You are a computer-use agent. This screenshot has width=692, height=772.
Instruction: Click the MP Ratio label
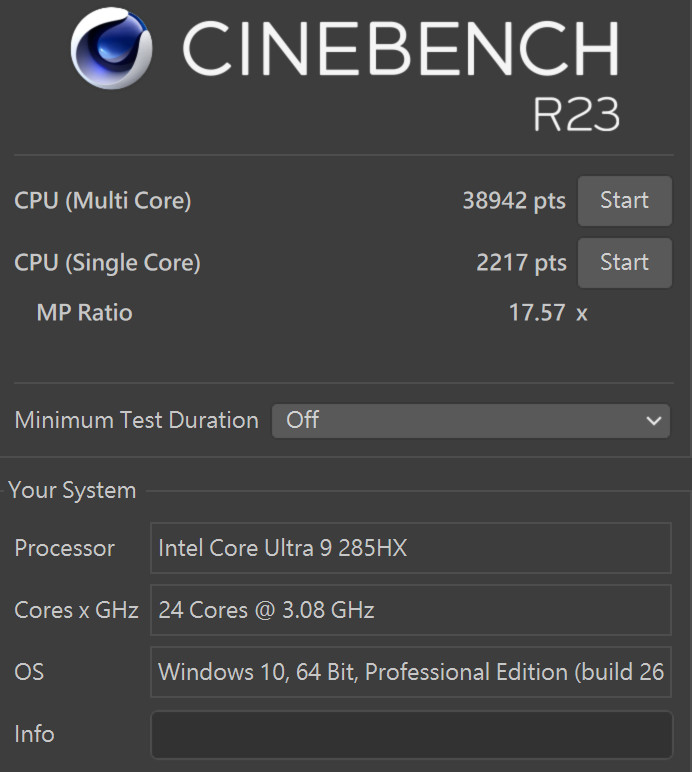[85, 313]
